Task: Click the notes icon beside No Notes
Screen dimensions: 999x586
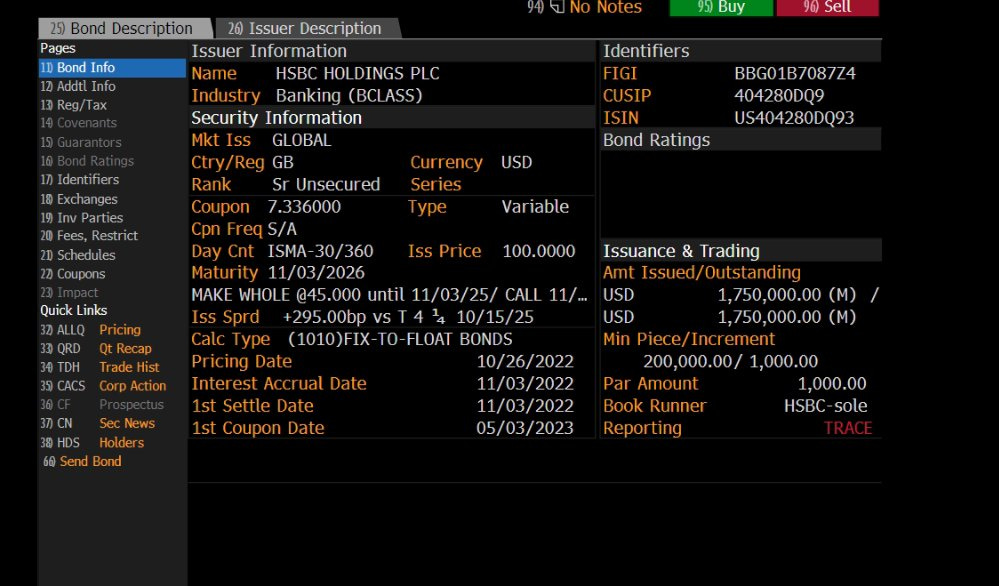Action: click(557, 7)
